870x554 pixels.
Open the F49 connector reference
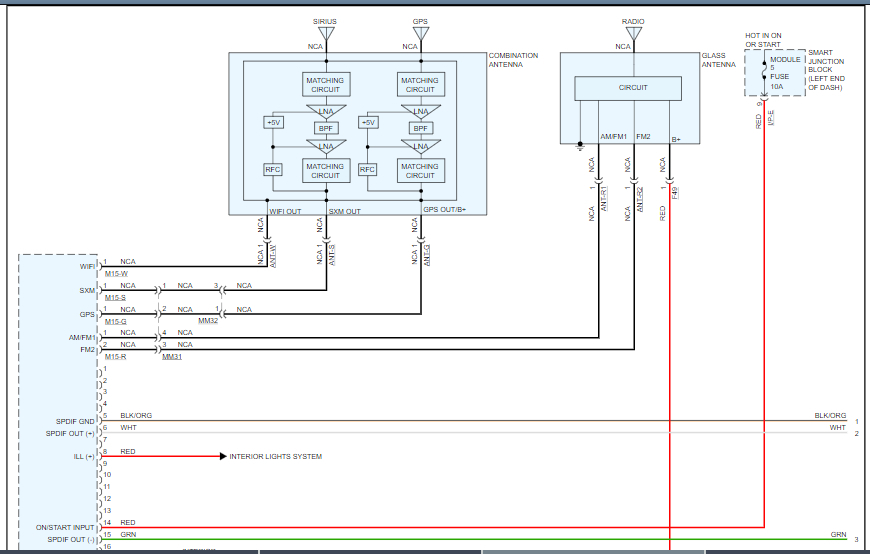pyautogui.click(x=675, y=193)
